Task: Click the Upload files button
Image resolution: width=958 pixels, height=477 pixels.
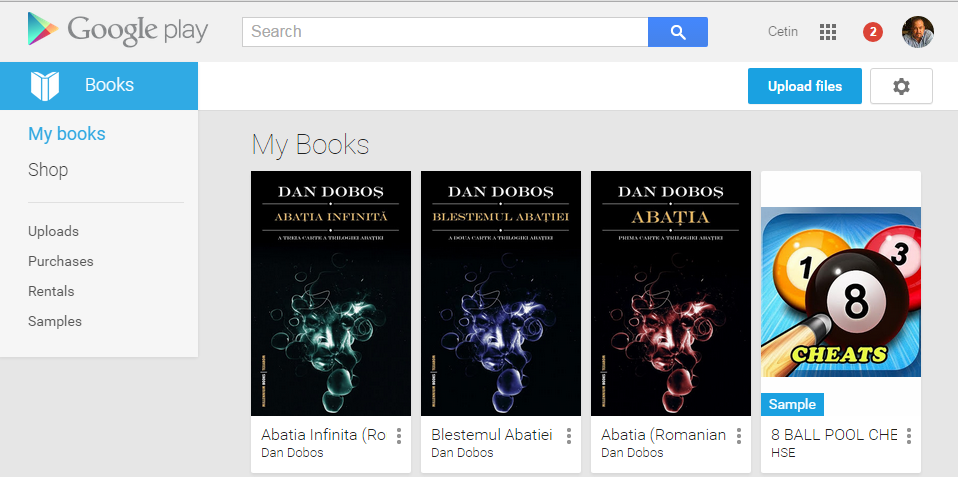Action: (x=805, y=86)
